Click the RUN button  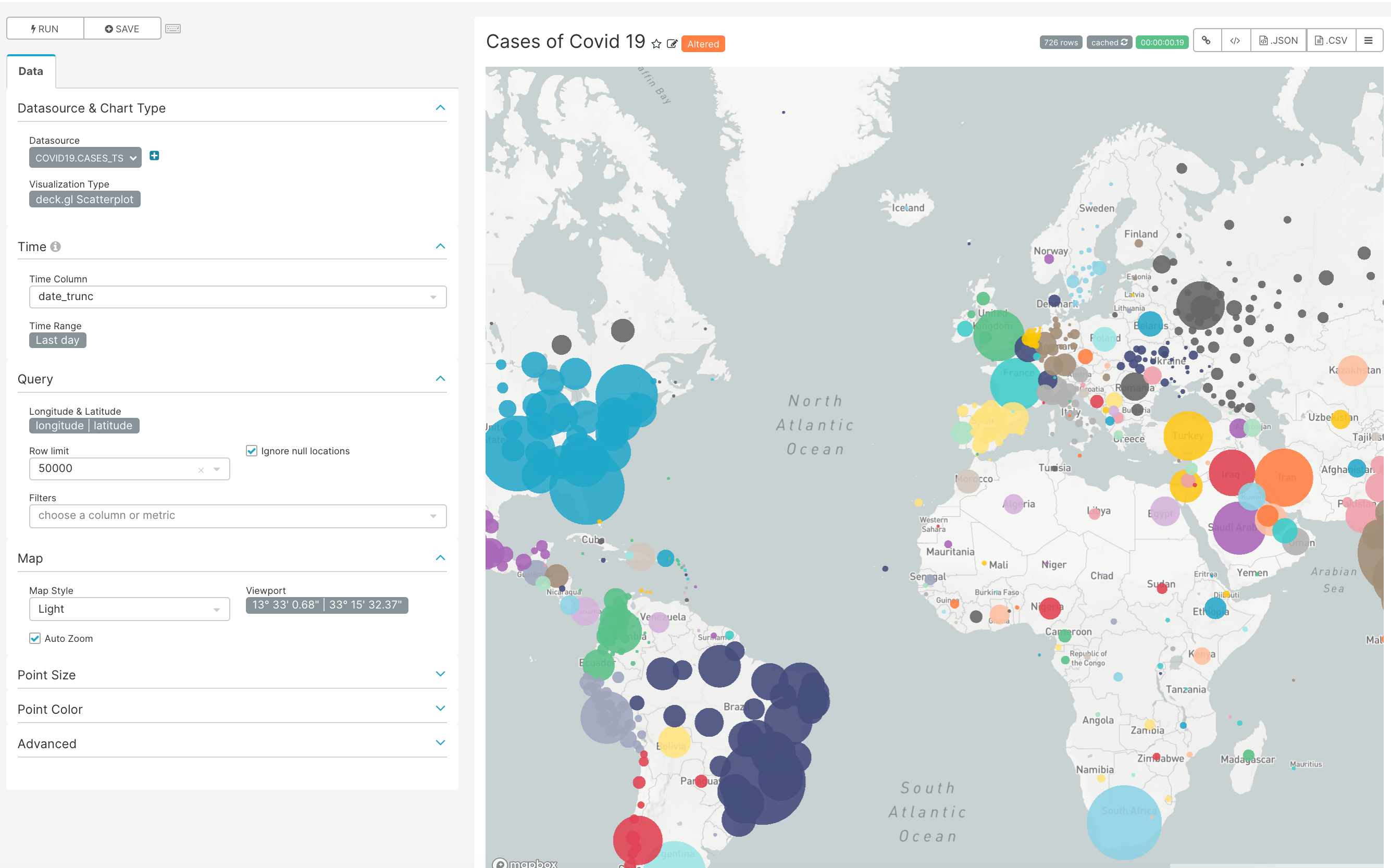pyautogui.click(x=45, y=29)
